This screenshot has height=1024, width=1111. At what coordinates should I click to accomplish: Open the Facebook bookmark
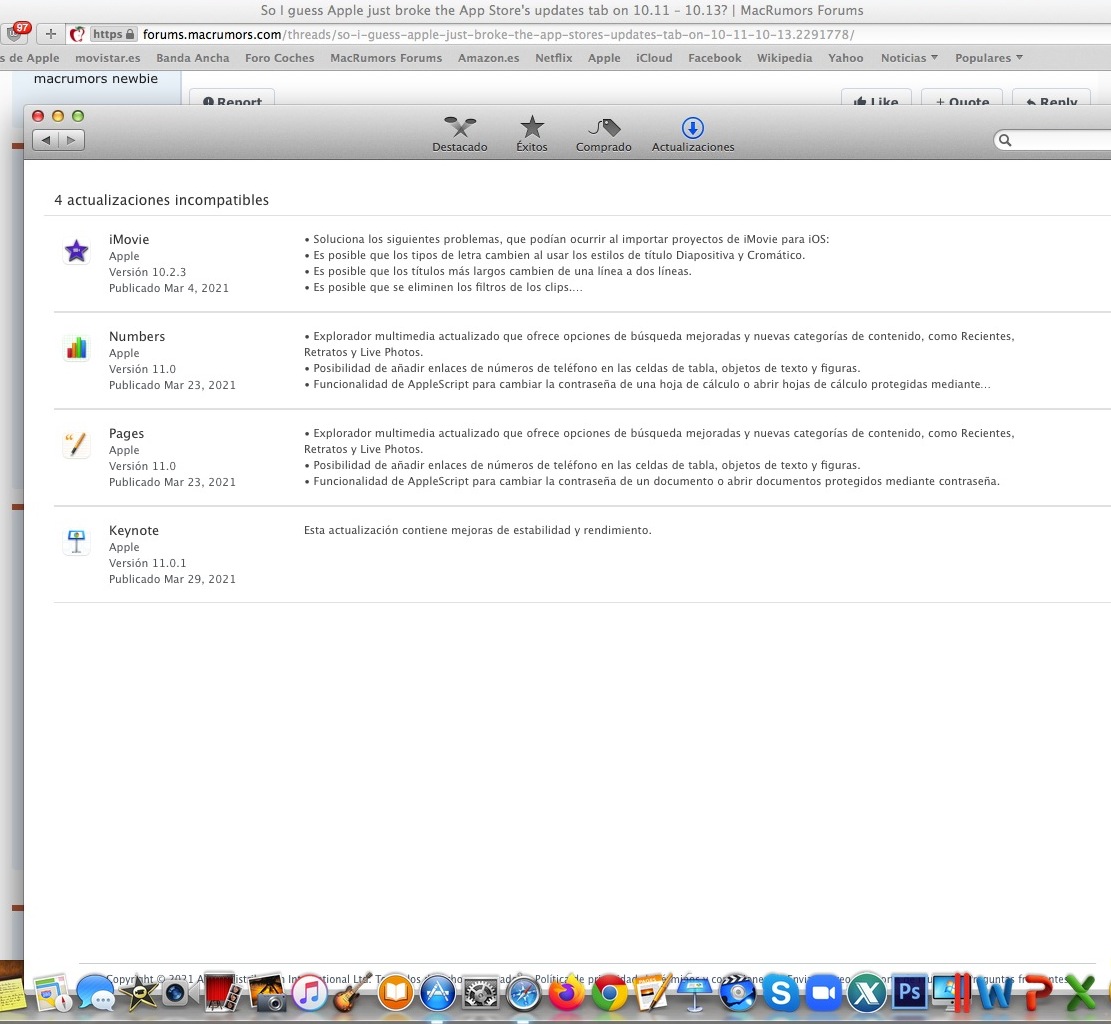(x=714, y=58)
